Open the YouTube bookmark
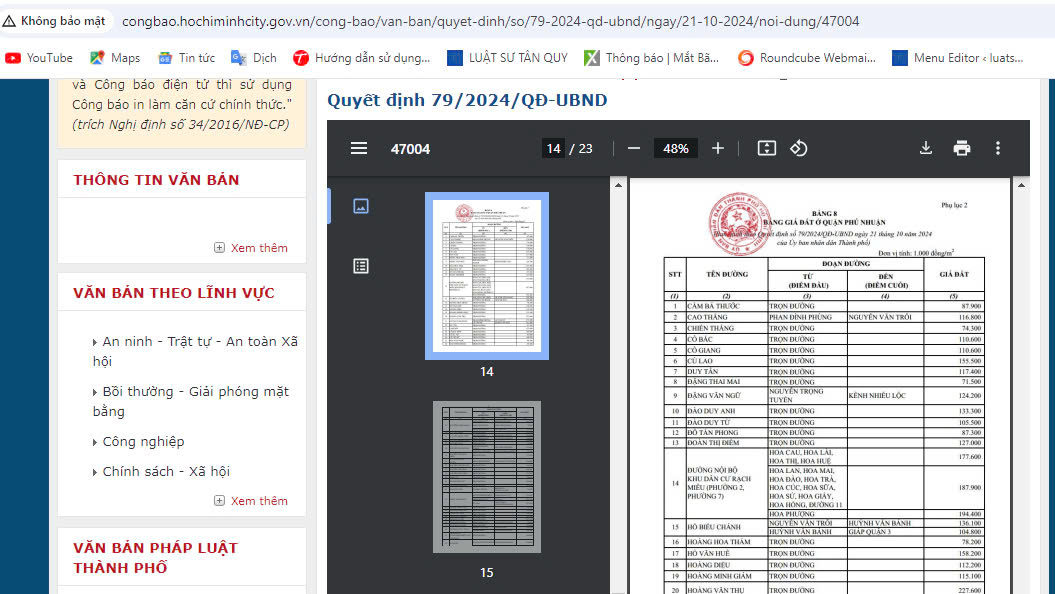 (39, 58)
